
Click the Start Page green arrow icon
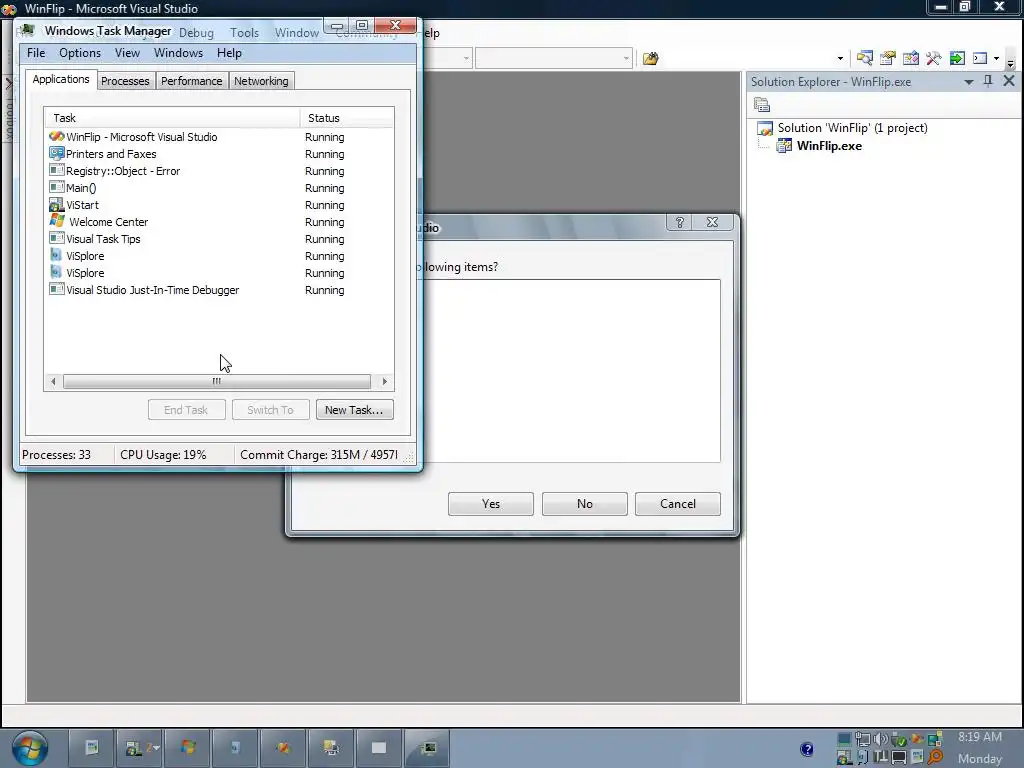[x=957, y=58]
